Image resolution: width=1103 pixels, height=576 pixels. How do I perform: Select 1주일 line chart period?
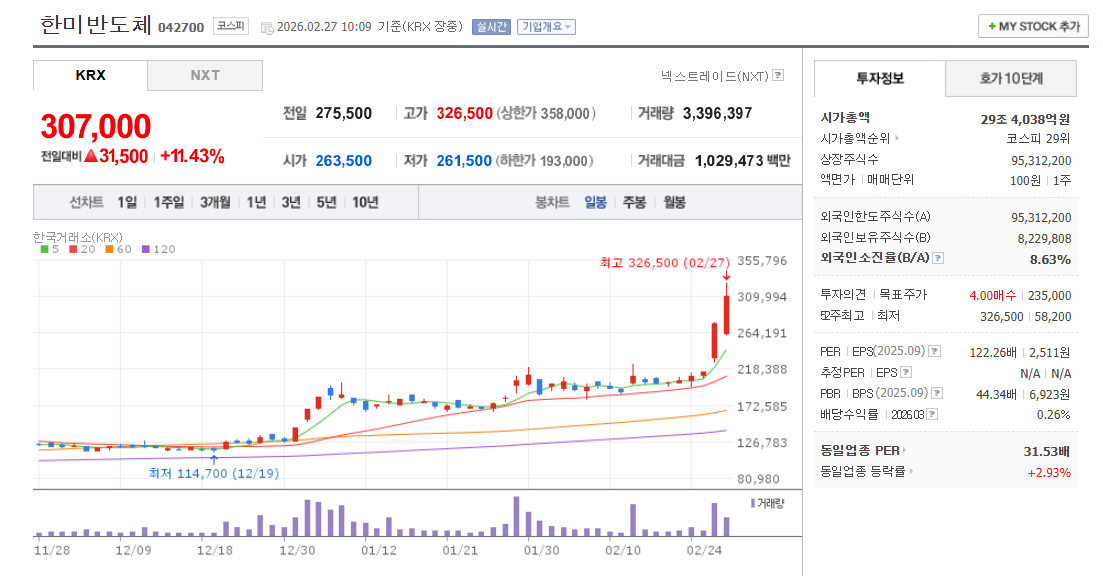click(x=169, y=203)
